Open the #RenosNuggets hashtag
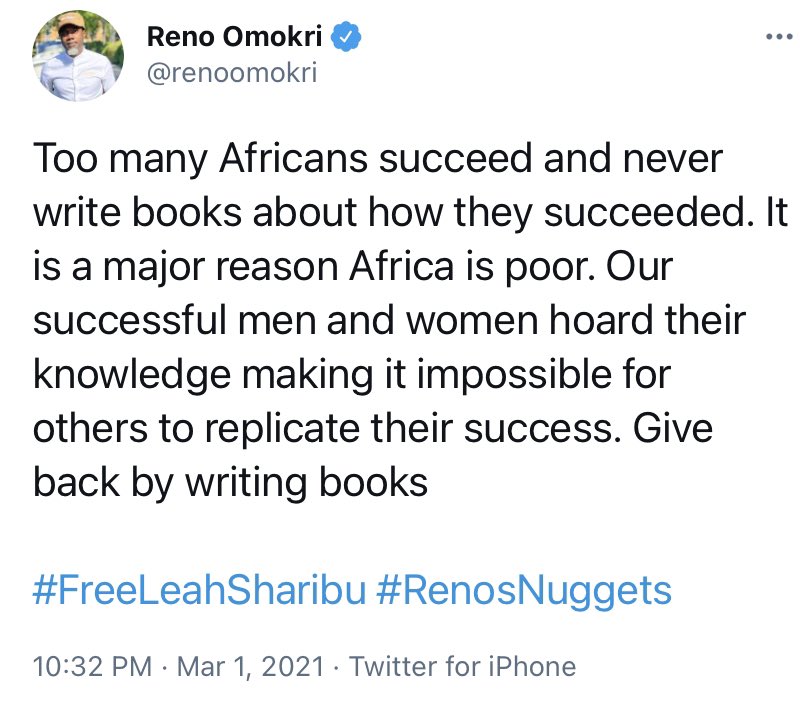This screenshot has height=702, width=800. [x=524, y=592]
